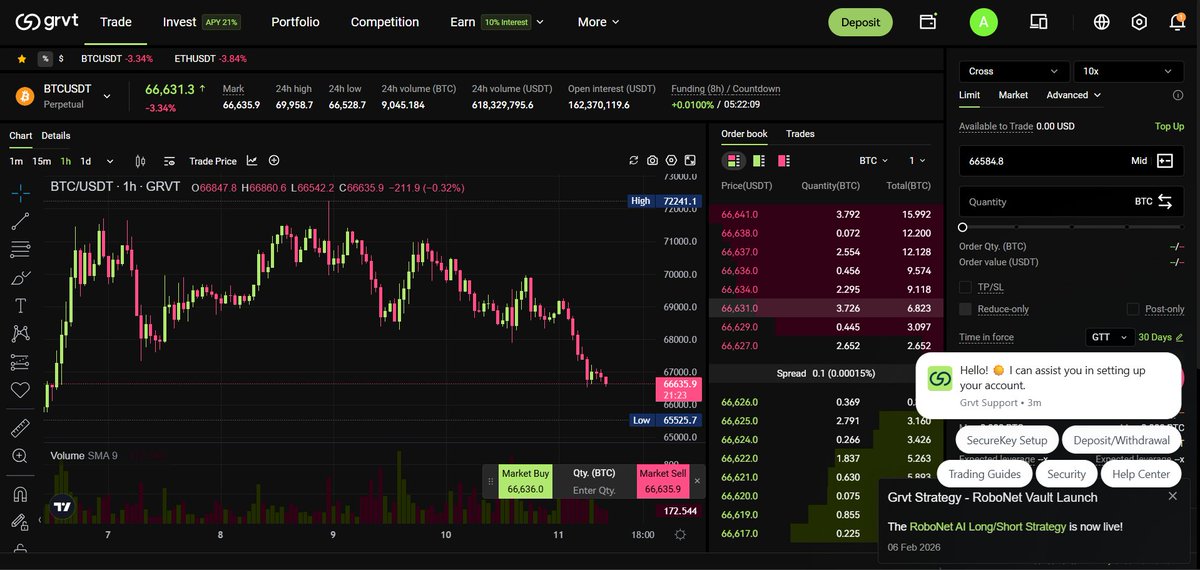The height and width of the screenshot is (570, 1200).
Task: Open the GTT time-in-force dropdown
Action: pos(1110,338)
